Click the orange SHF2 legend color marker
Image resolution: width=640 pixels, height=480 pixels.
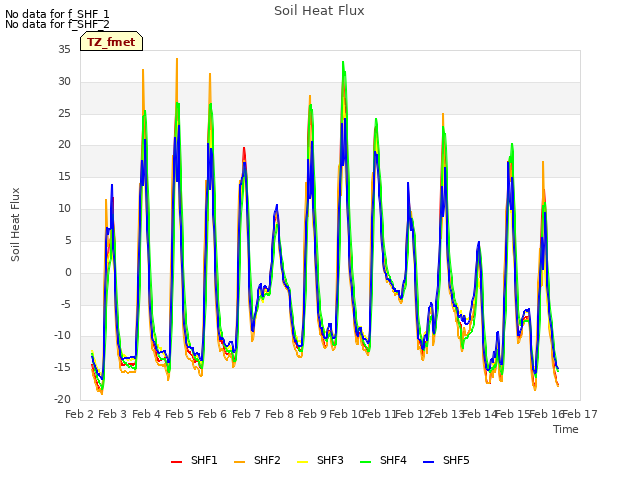click(240, 462)
